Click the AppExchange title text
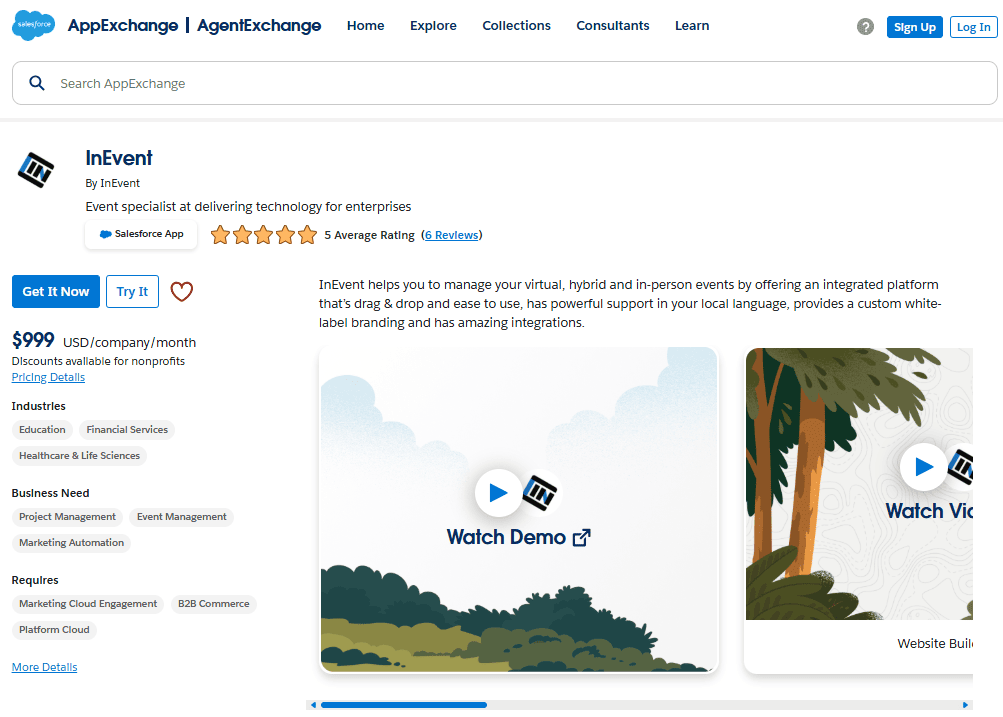Screen dimensions: 1003x717 pos(123,26)
